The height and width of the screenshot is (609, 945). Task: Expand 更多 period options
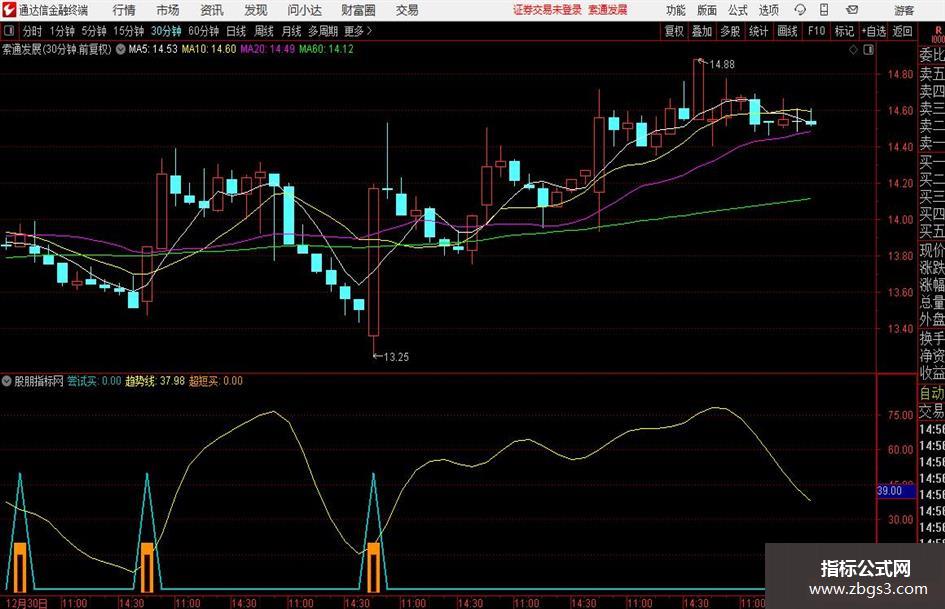pos(358,31)
